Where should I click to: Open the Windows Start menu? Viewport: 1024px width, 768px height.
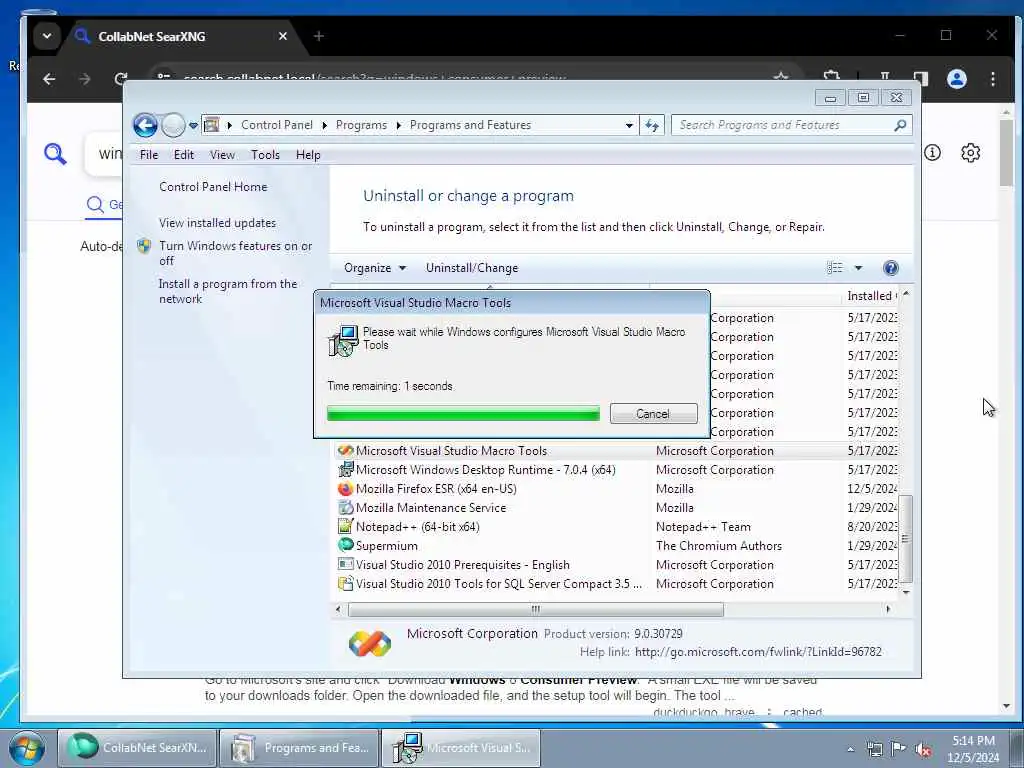coord(27,748)
